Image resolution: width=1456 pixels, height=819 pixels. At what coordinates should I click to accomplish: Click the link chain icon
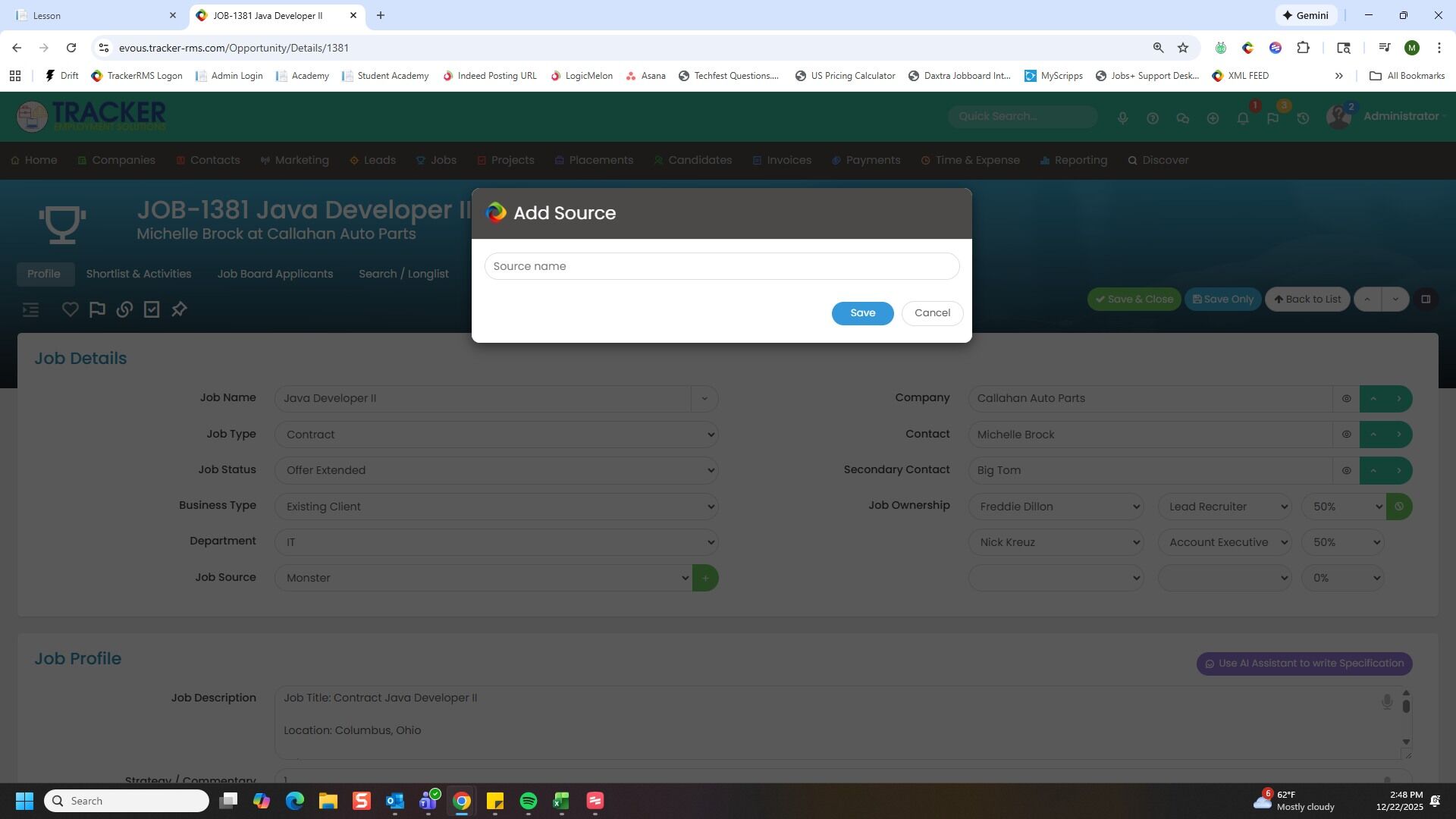[124, 309]
